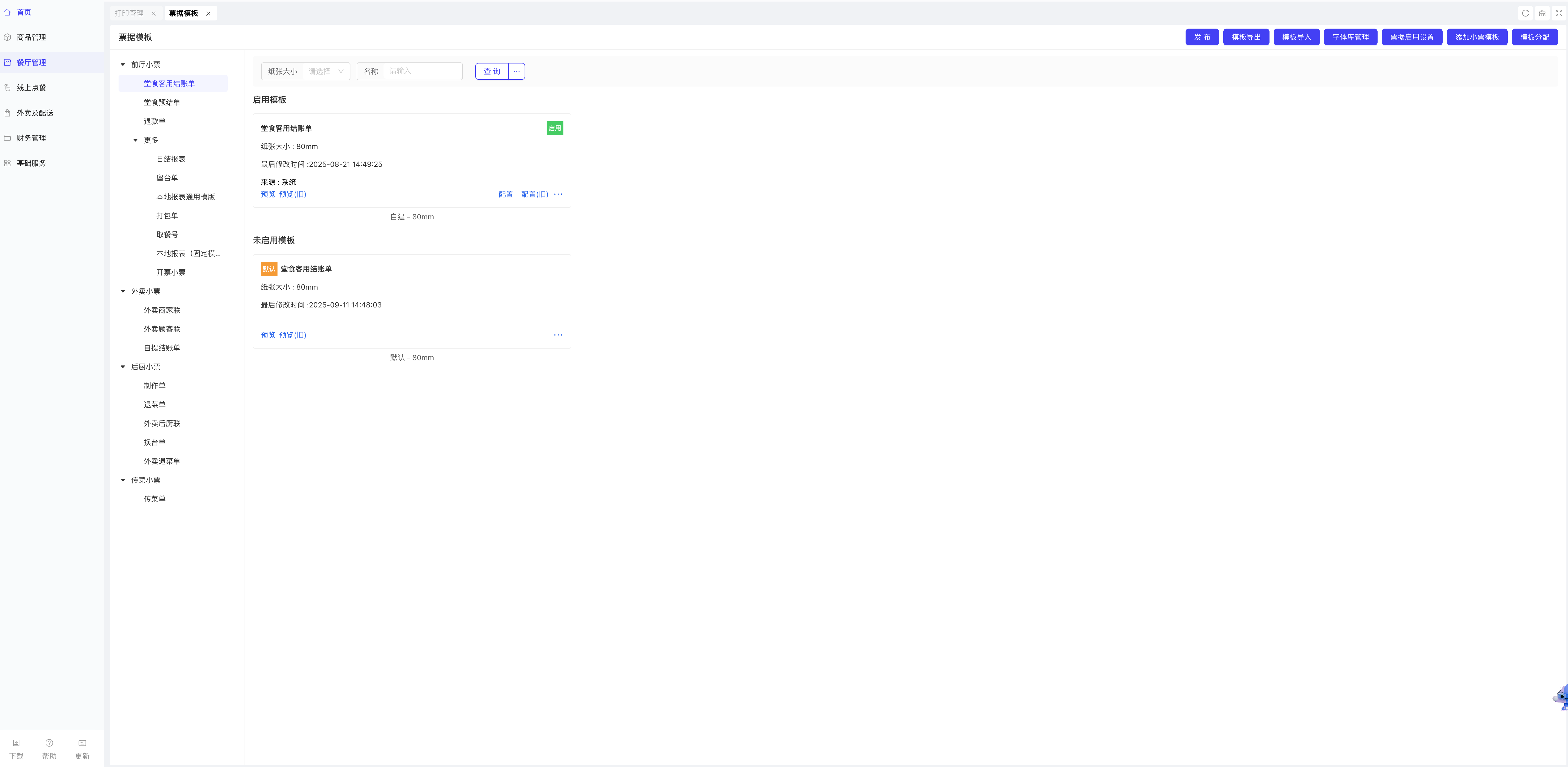Open the 商品管理 sidebar icon

pyautogui.click(x=7, y=37)
